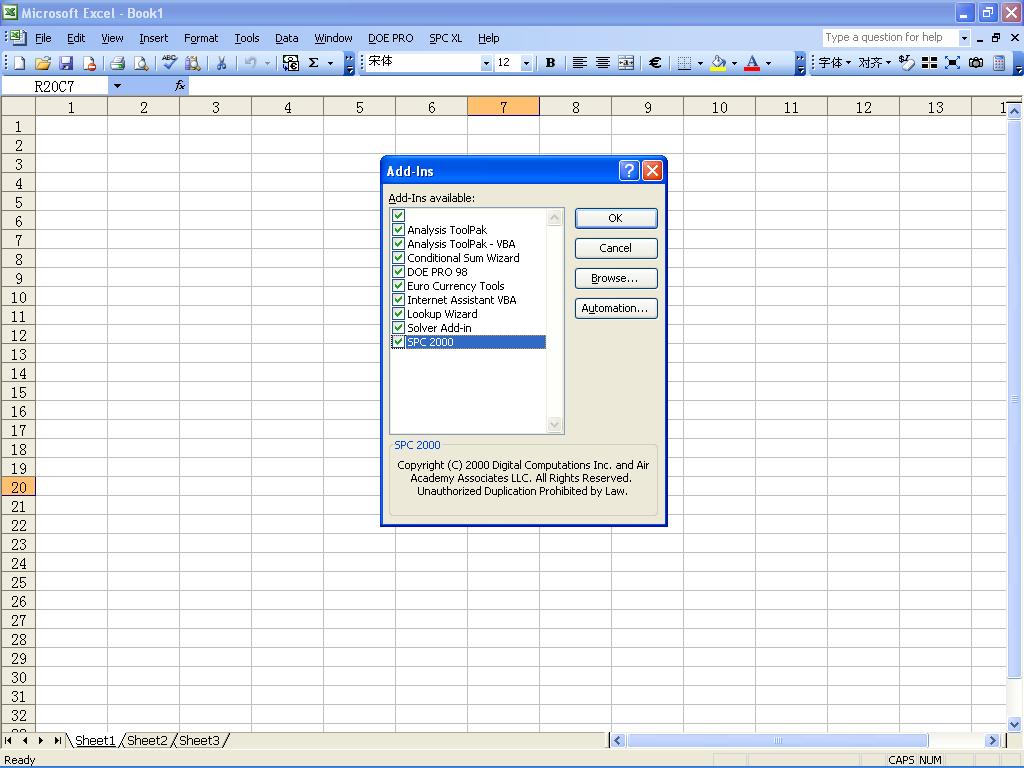Toggle the DOE PRO 98 checkbox

398,271
